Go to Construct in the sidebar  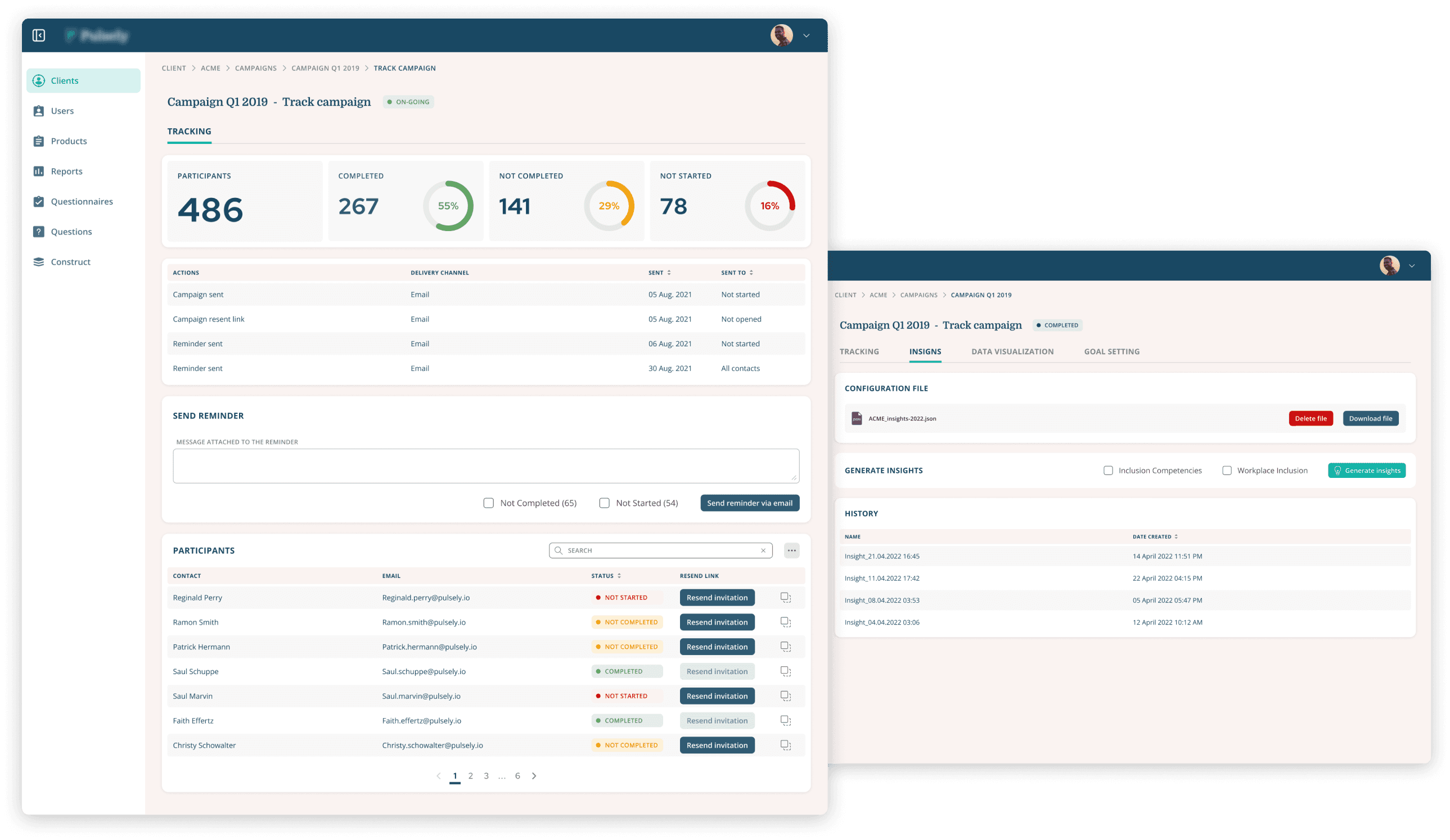click(70, 262)
